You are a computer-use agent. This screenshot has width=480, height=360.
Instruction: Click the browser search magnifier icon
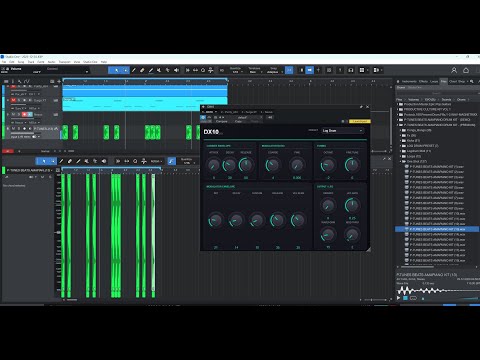click(472, 81)
